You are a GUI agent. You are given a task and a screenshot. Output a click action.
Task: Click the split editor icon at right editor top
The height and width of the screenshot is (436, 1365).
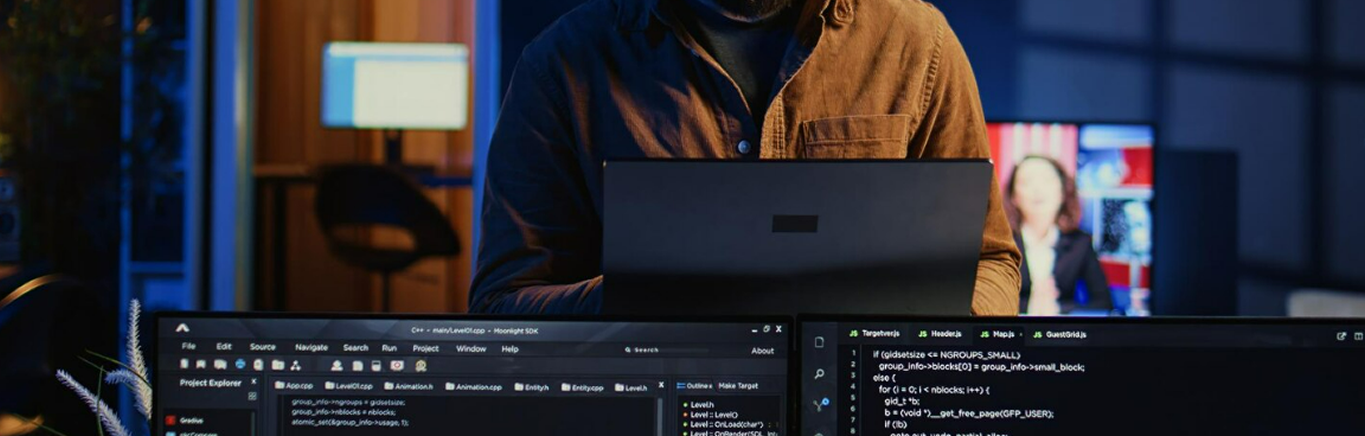tap(1358, 336)
